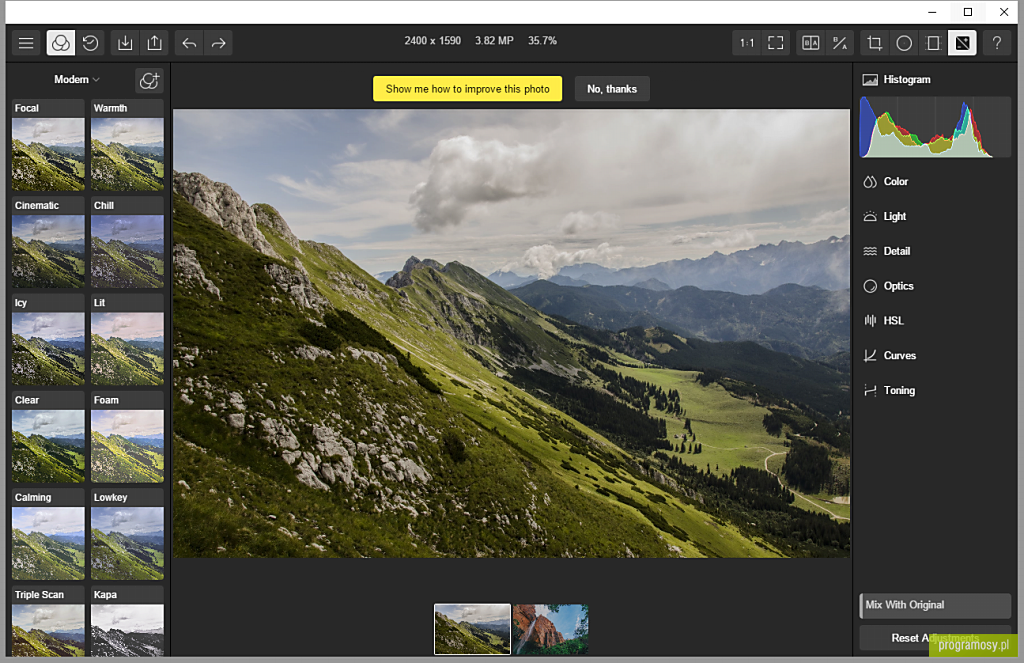Open help with the question mark icon

(x=997, y=43)
